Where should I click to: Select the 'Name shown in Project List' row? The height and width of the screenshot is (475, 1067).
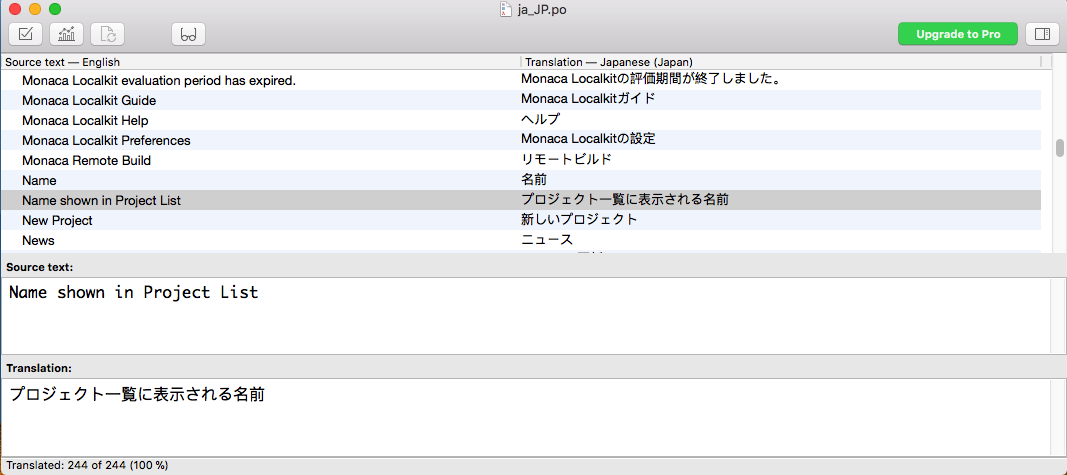[x=521, y=200]
